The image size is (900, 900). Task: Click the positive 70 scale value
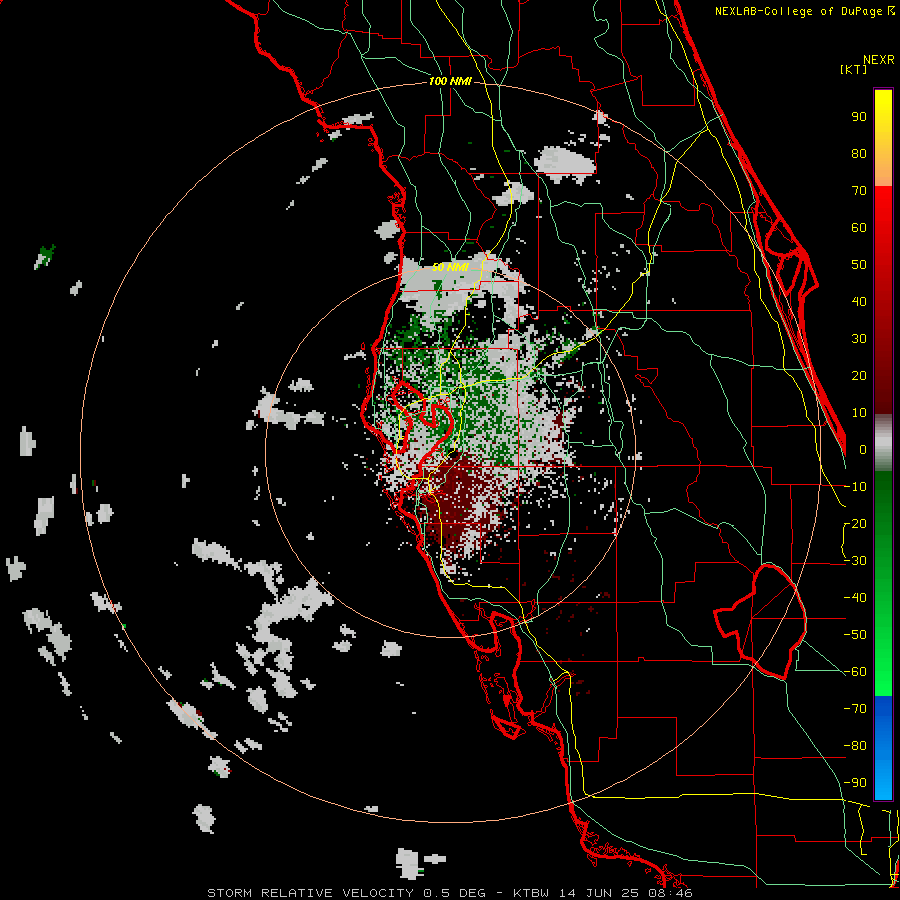[859, 191]
